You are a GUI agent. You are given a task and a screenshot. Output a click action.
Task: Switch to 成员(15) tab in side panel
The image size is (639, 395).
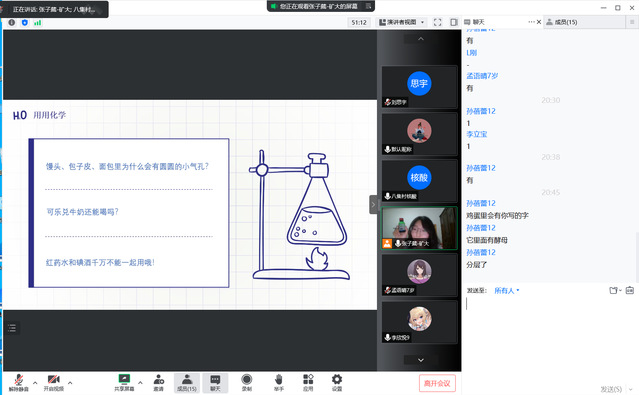pos(562,22)
